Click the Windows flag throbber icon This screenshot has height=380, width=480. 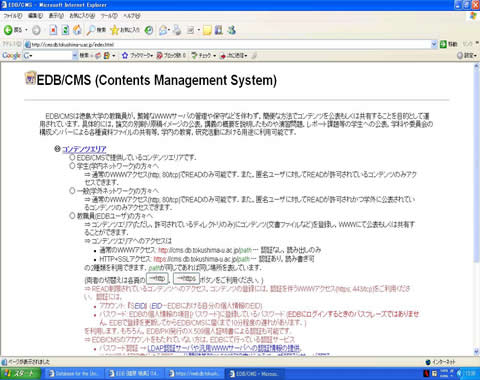pyautogui.click(x=473, y=16)
